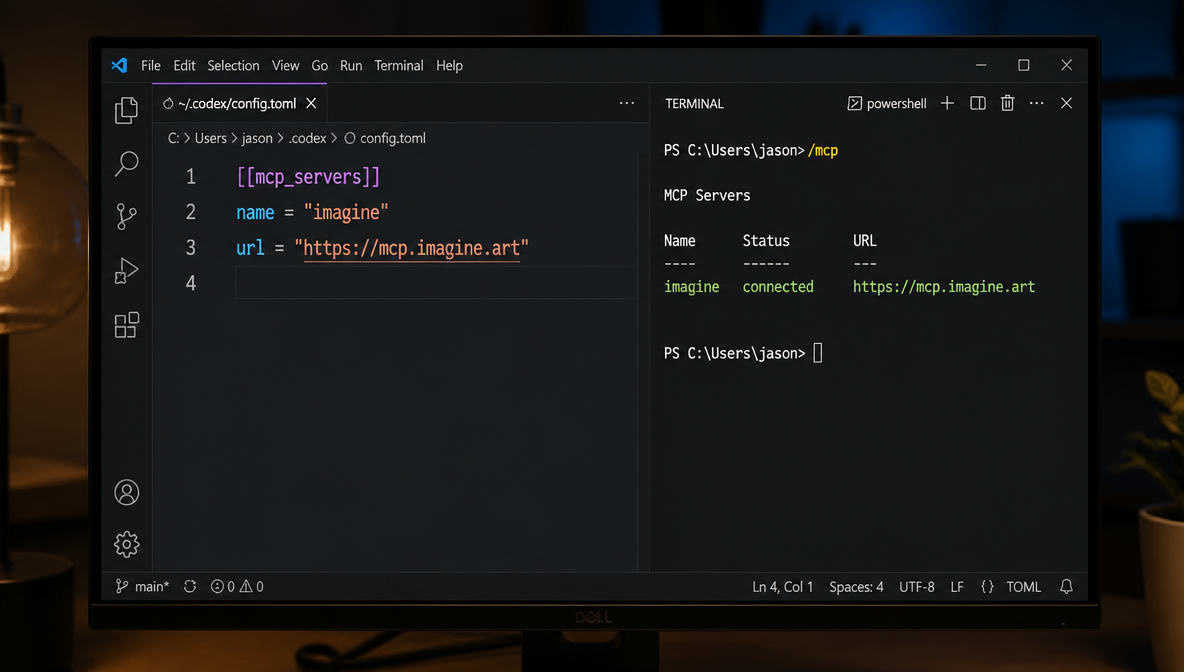Open the Terminal menu
The height and width of the screenshot is (672, 1184).
pos(399,66)
